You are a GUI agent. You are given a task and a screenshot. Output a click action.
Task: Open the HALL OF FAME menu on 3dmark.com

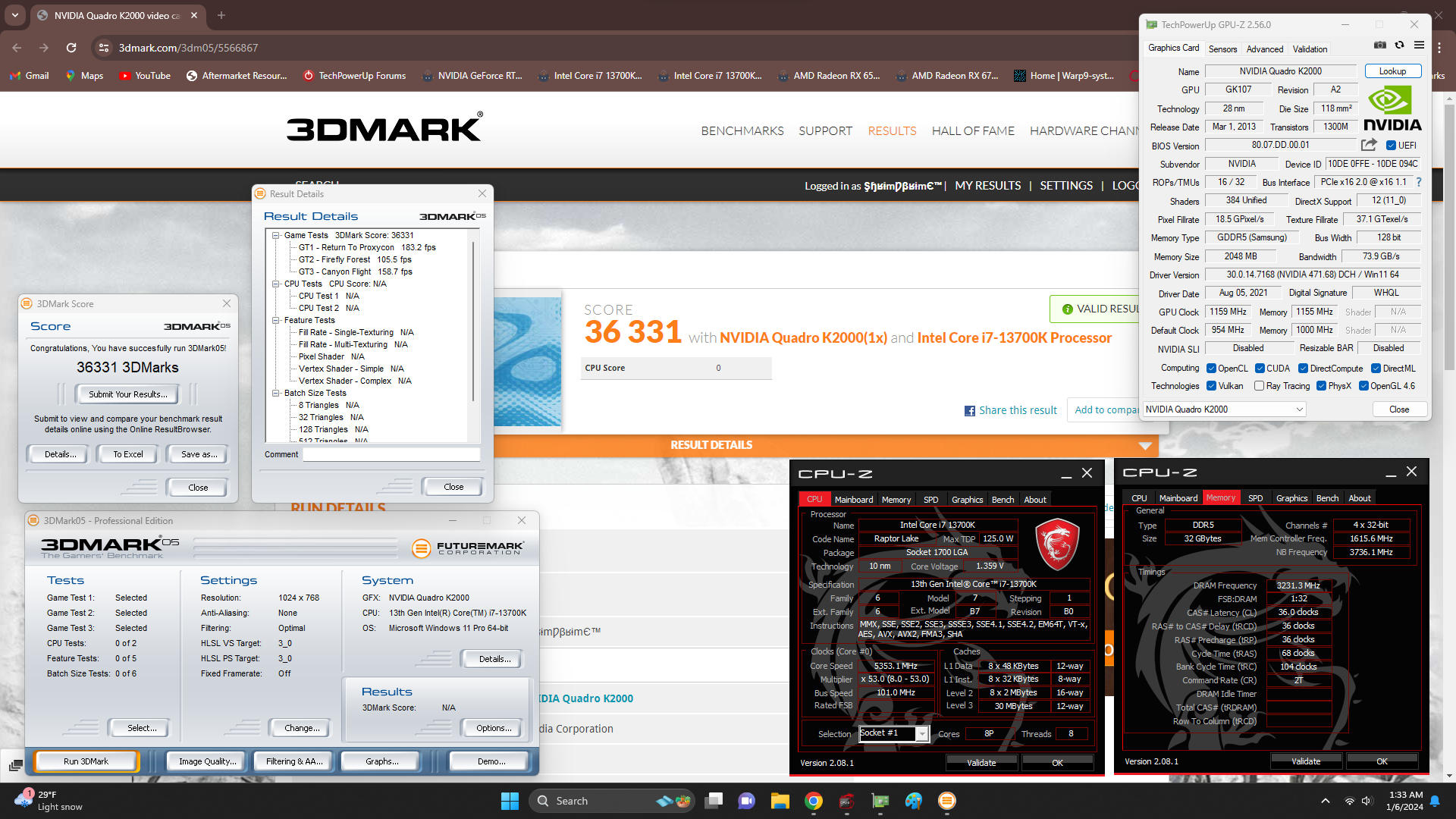(x=973, y=131)
